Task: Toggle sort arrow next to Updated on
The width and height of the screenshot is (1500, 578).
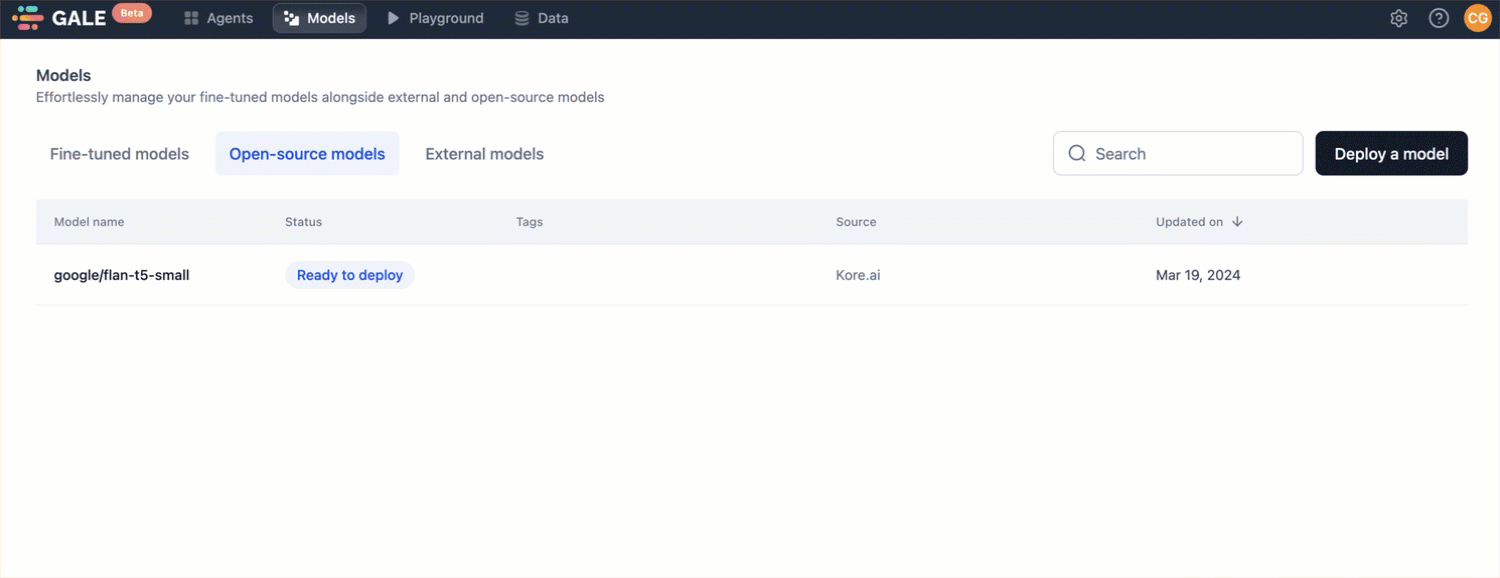Action: [1237, 222]
